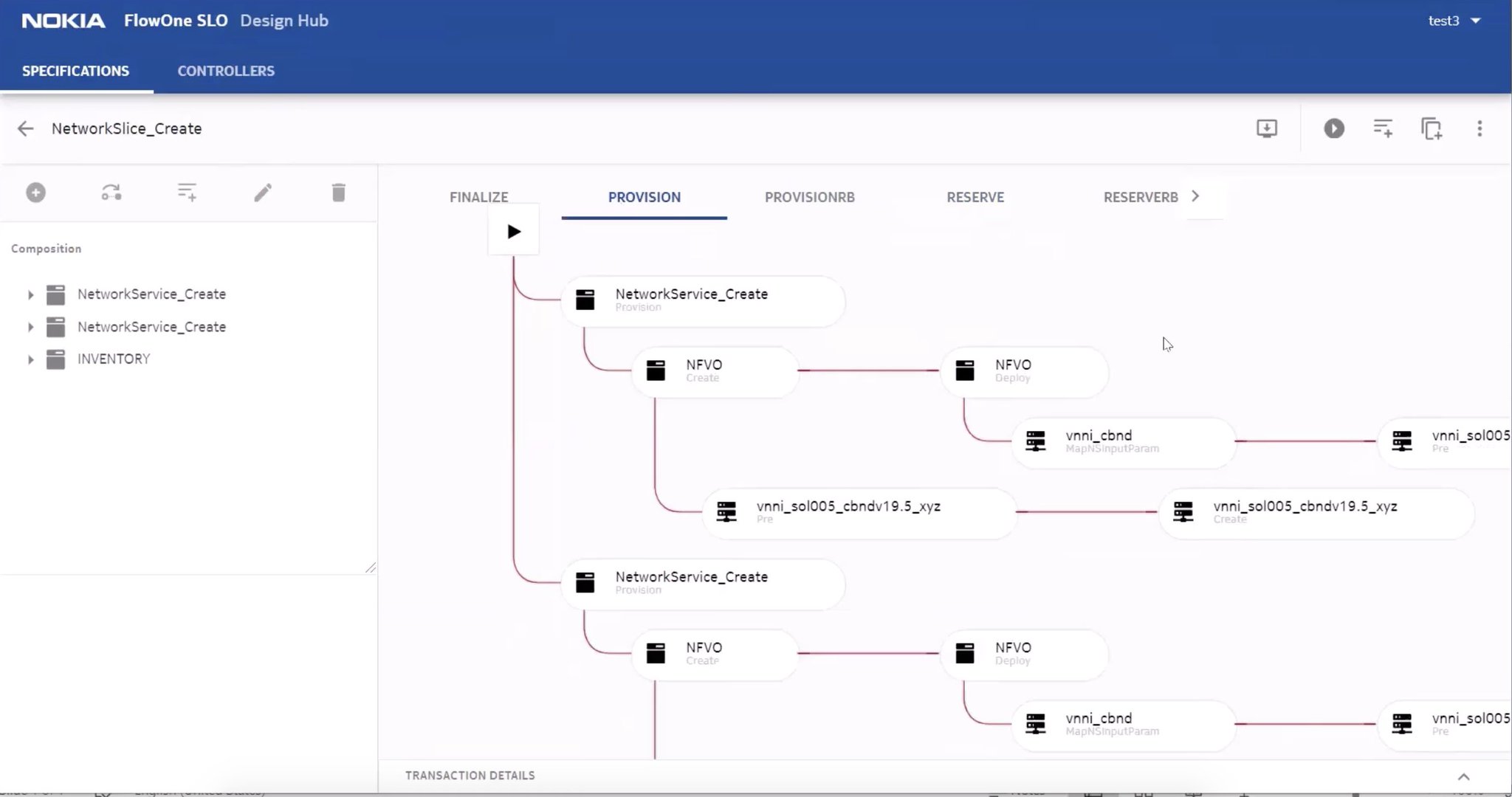Click the circular play icon in header
This screenshot has width=1512, height=797.
click(x=1333, y=128)
